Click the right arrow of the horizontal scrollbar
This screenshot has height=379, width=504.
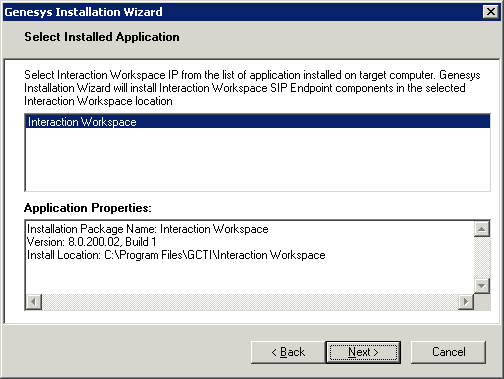pos(466,302)
